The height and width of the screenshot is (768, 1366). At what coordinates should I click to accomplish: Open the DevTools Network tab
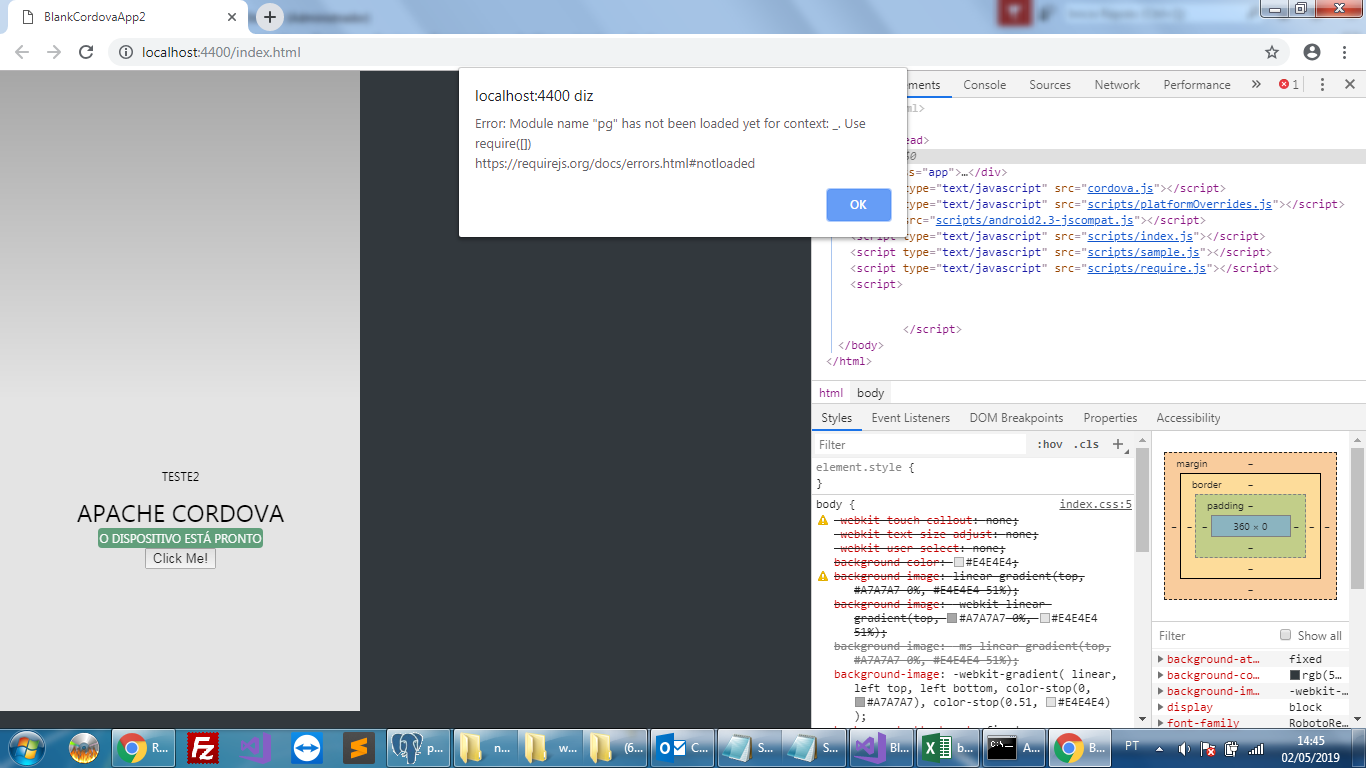coord(1117,85)
